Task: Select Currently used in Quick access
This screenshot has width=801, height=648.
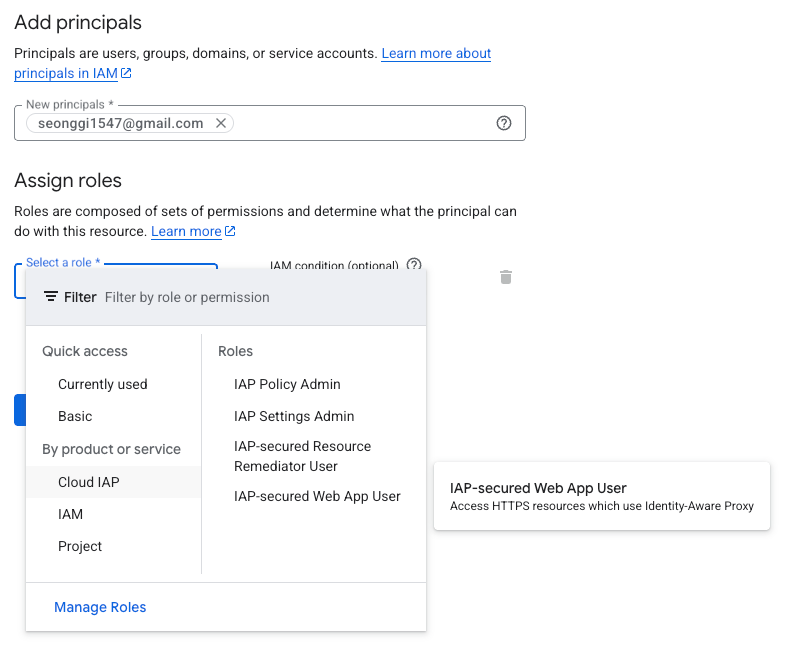Action: tap(103, 384)
